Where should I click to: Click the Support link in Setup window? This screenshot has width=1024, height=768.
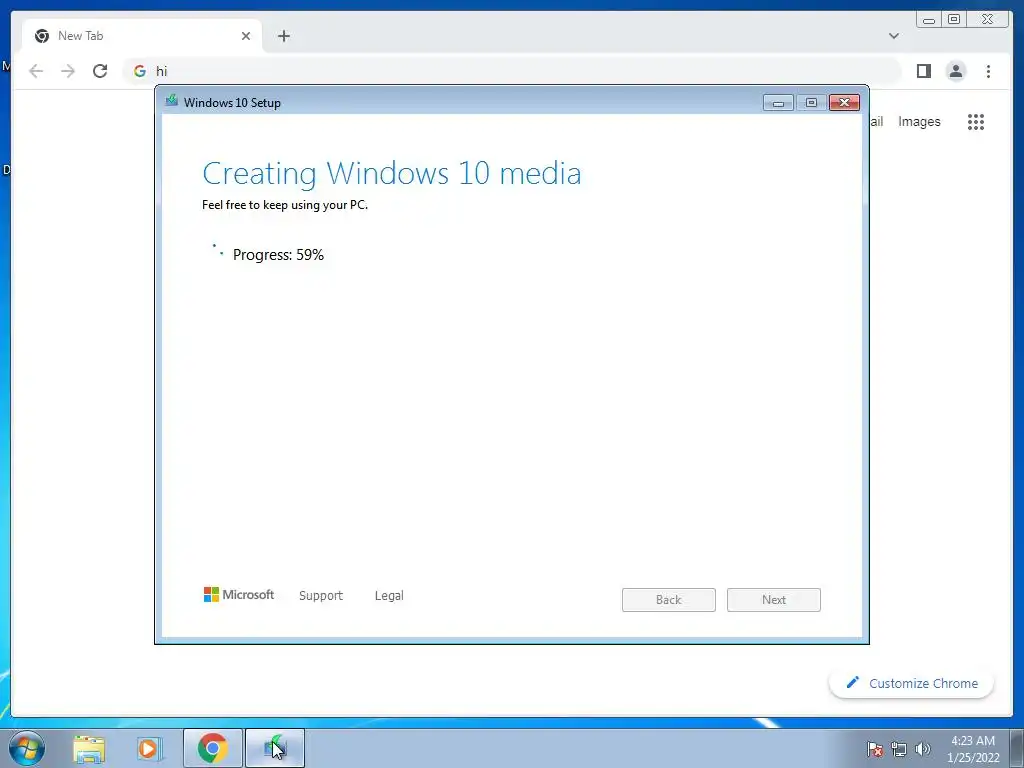coord(321,596)
